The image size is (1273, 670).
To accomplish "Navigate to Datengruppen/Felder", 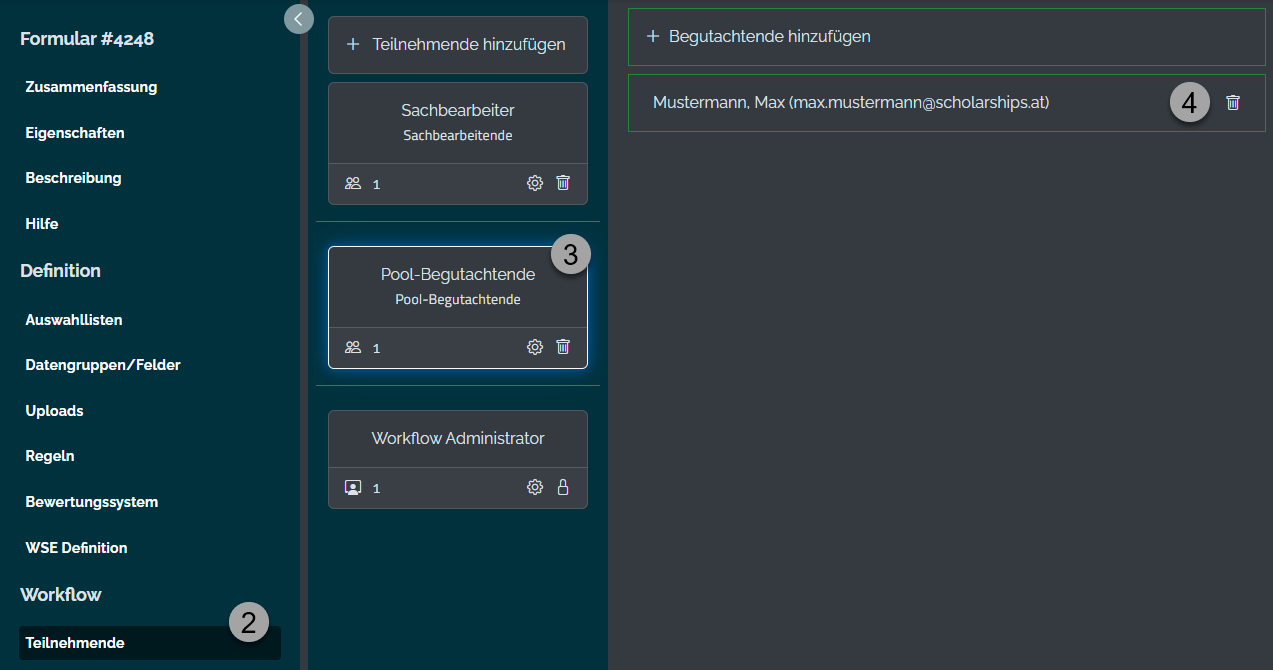I will [103, 365].
